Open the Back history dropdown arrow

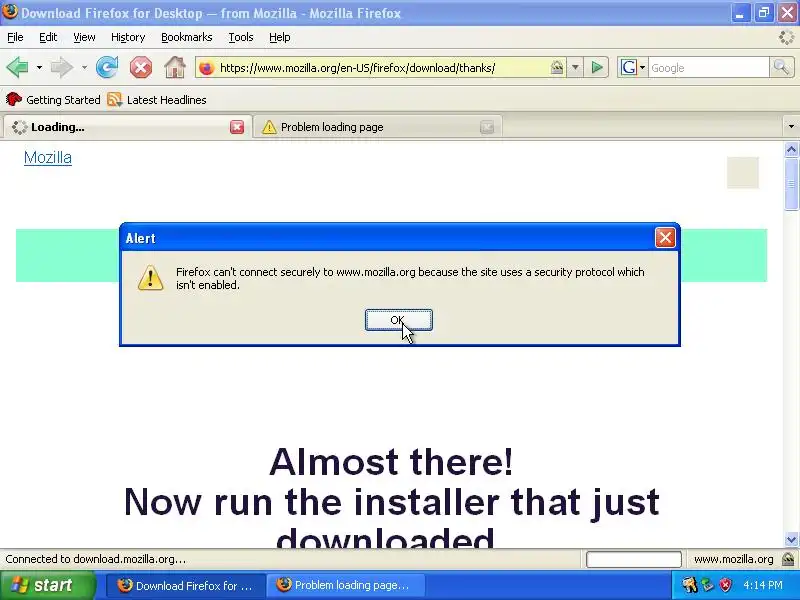coord(39,67)
